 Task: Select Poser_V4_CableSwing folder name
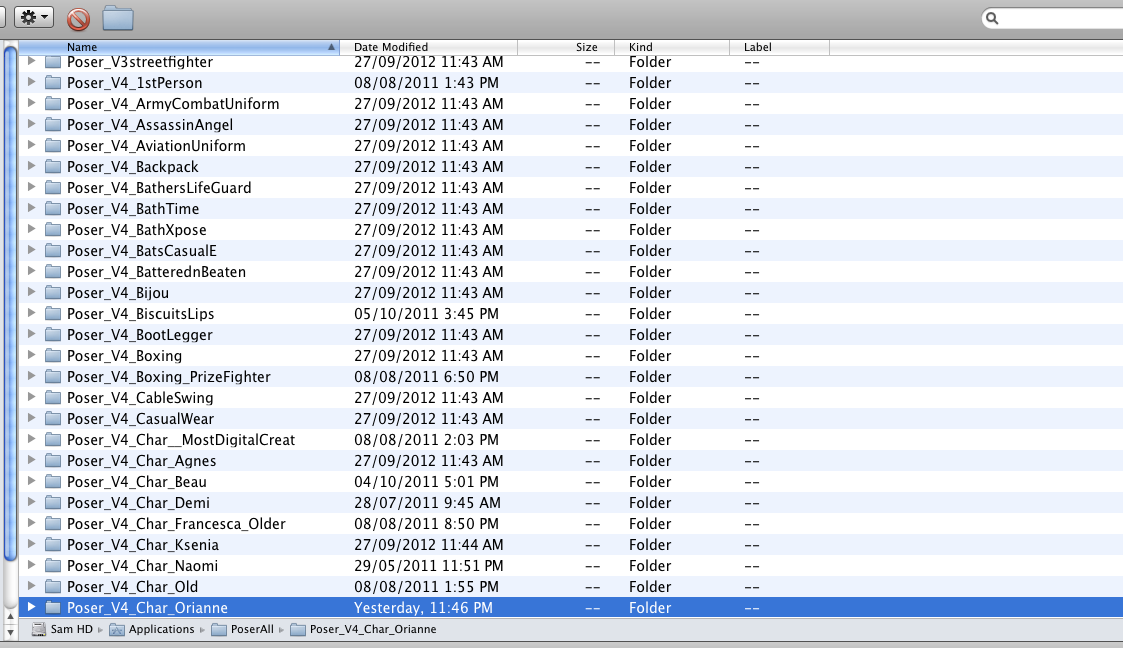[140, 397]
